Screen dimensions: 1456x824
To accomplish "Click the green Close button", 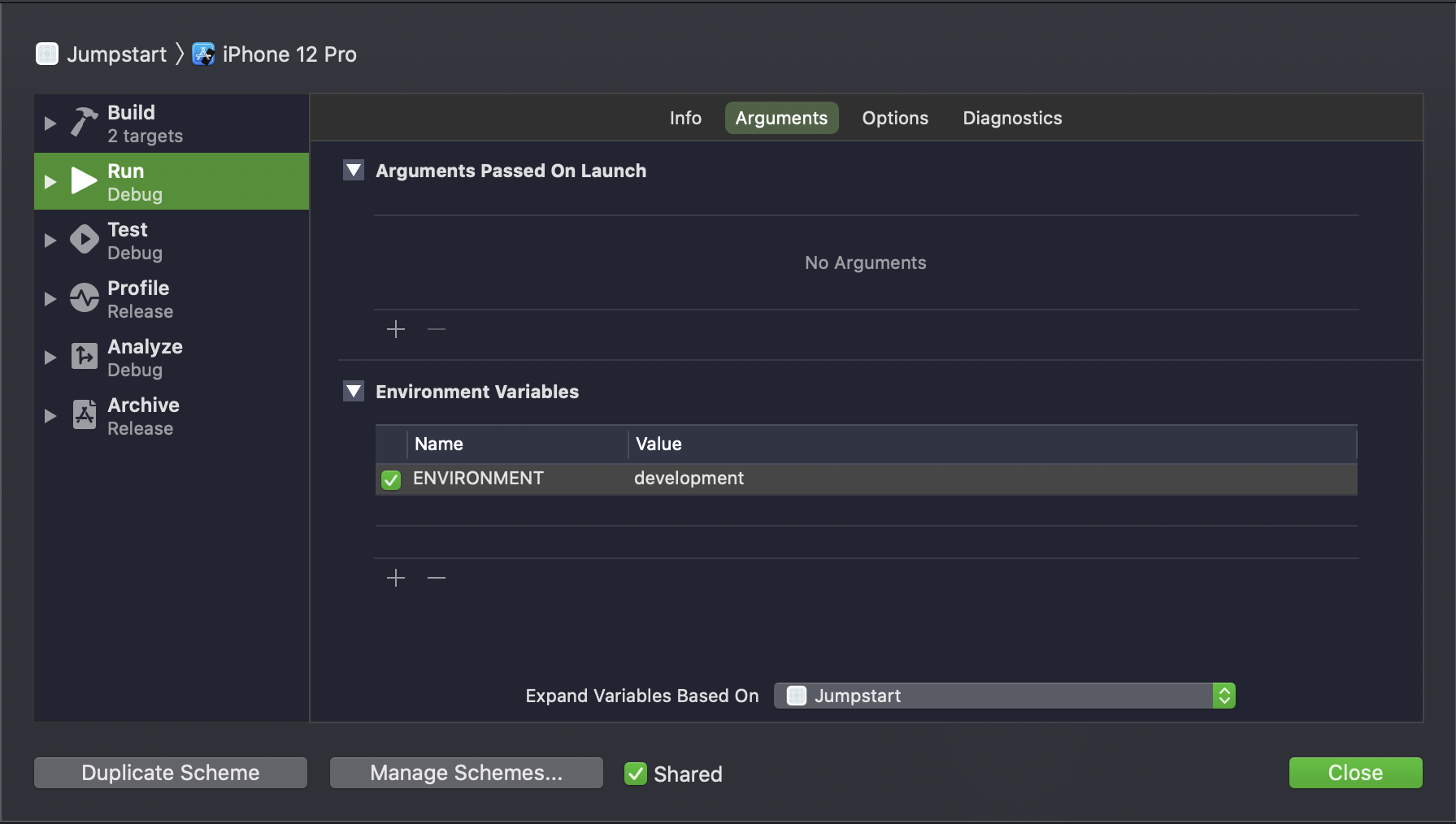I will click(1355, 773).
